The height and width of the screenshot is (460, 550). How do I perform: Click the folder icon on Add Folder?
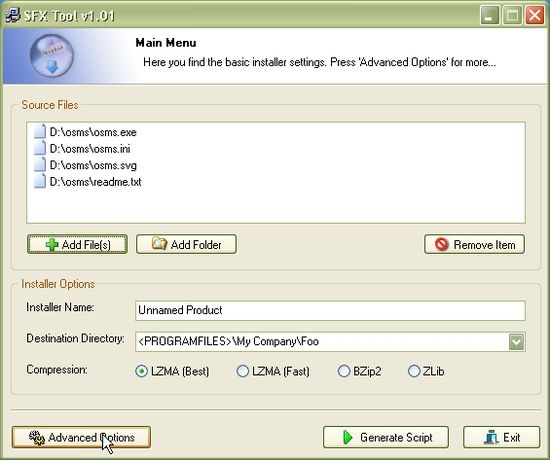(159, 244)
